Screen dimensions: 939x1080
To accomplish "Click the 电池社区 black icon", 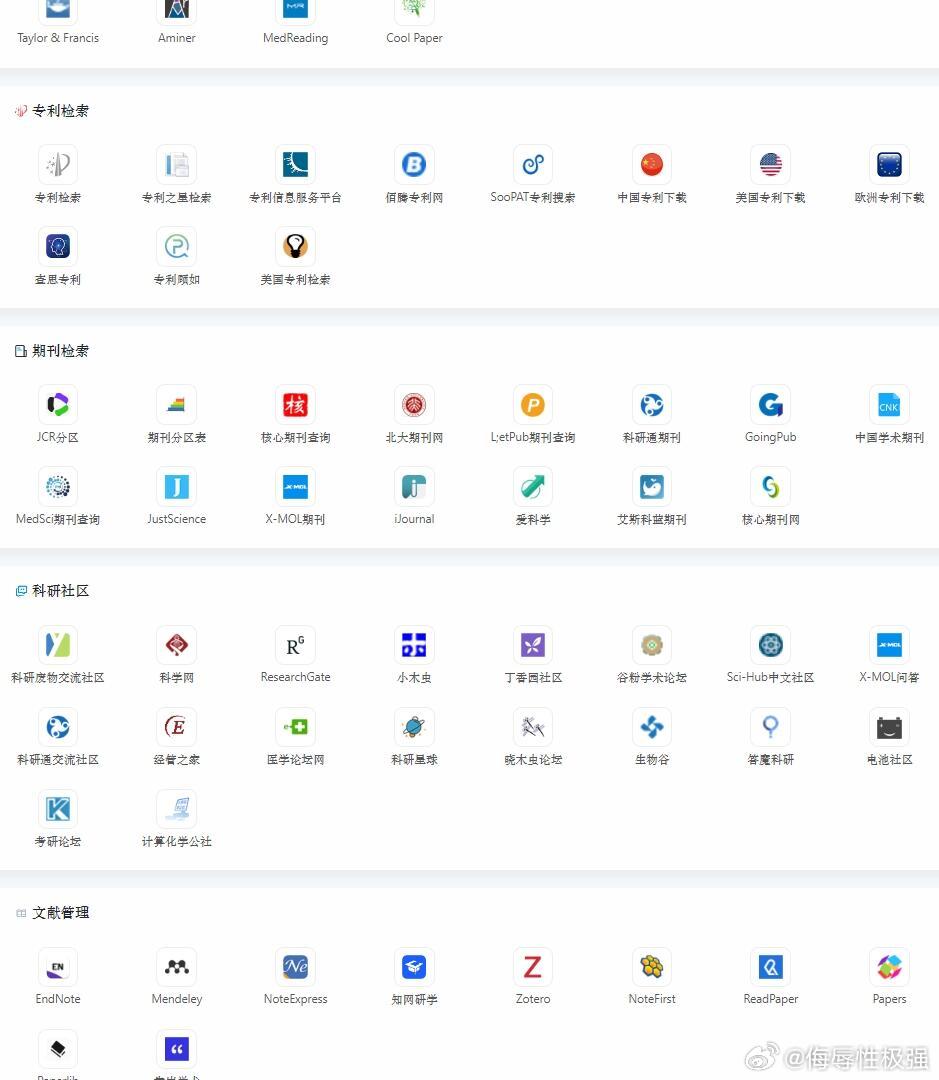I will click(x=889, y=727).
